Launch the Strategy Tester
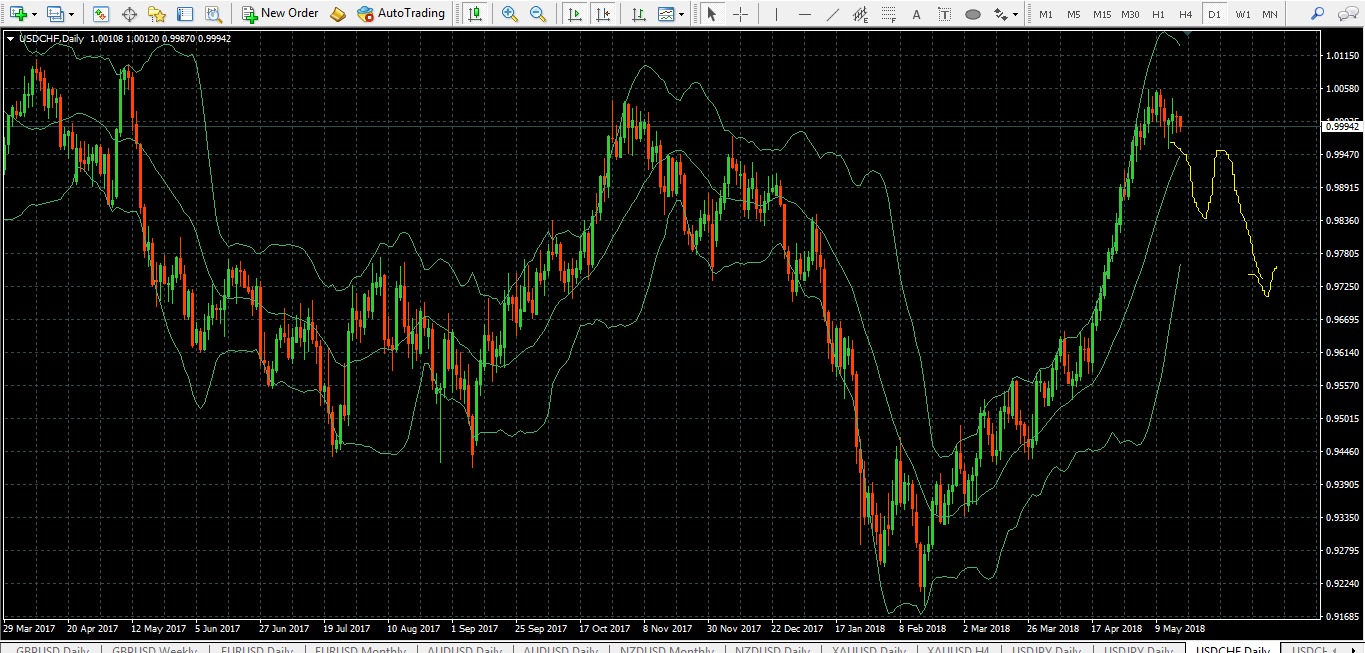The height and width of the screenshot is (653, 1365). (x=213, y=14)
